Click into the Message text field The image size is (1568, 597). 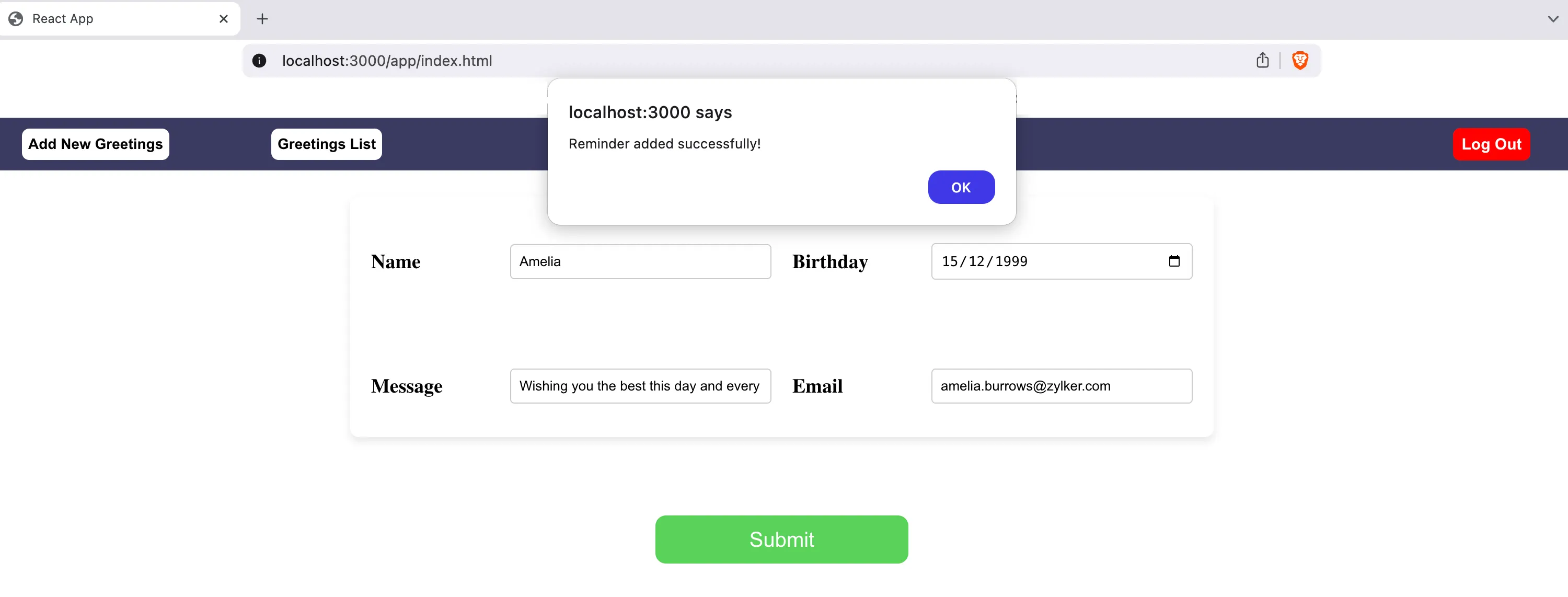point(640,386)
